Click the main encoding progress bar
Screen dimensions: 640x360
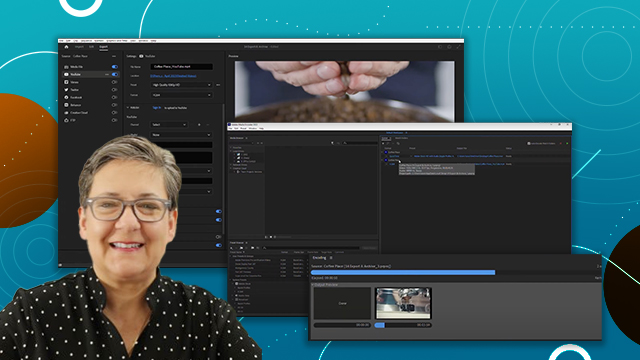coord(456,272)
